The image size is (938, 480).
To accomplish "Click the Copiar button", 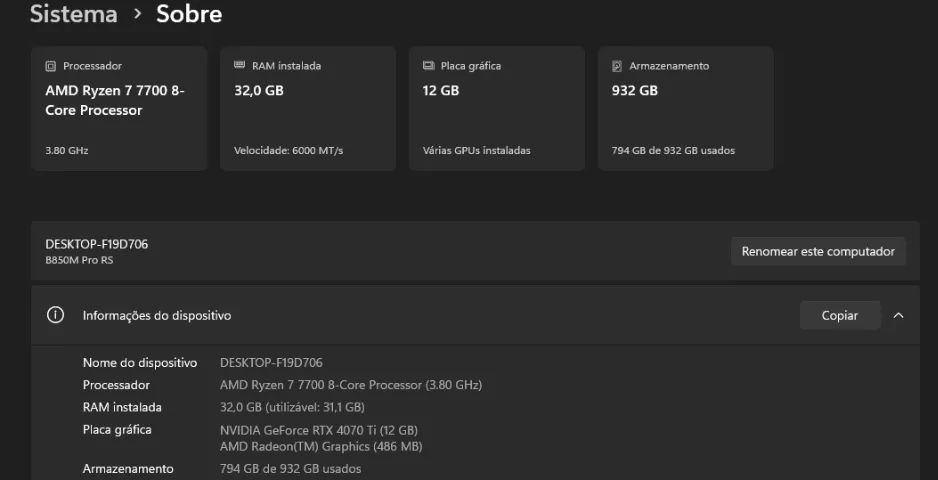I will tap(840, 315).
